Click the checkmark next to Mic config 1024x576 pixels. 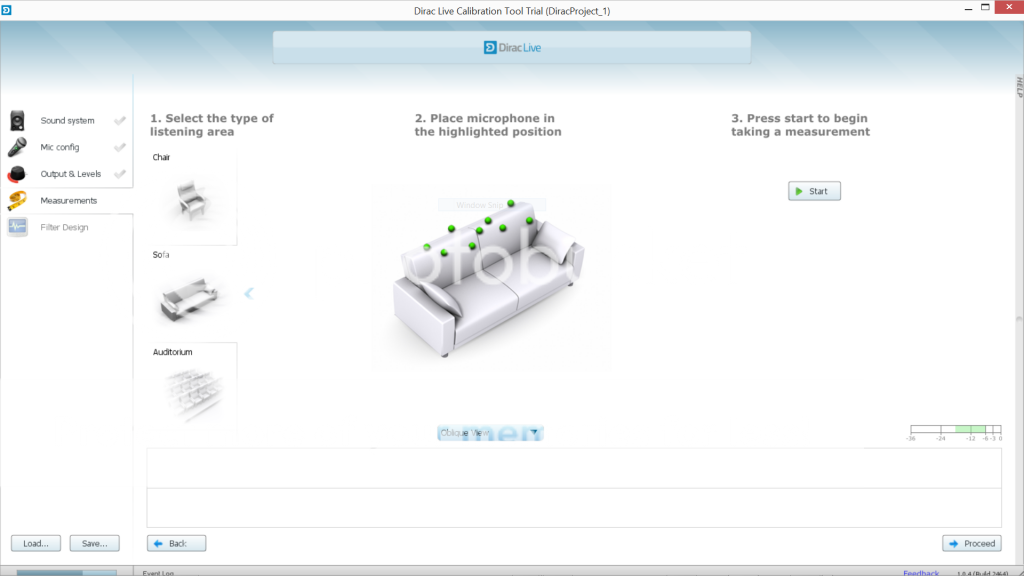120,148
